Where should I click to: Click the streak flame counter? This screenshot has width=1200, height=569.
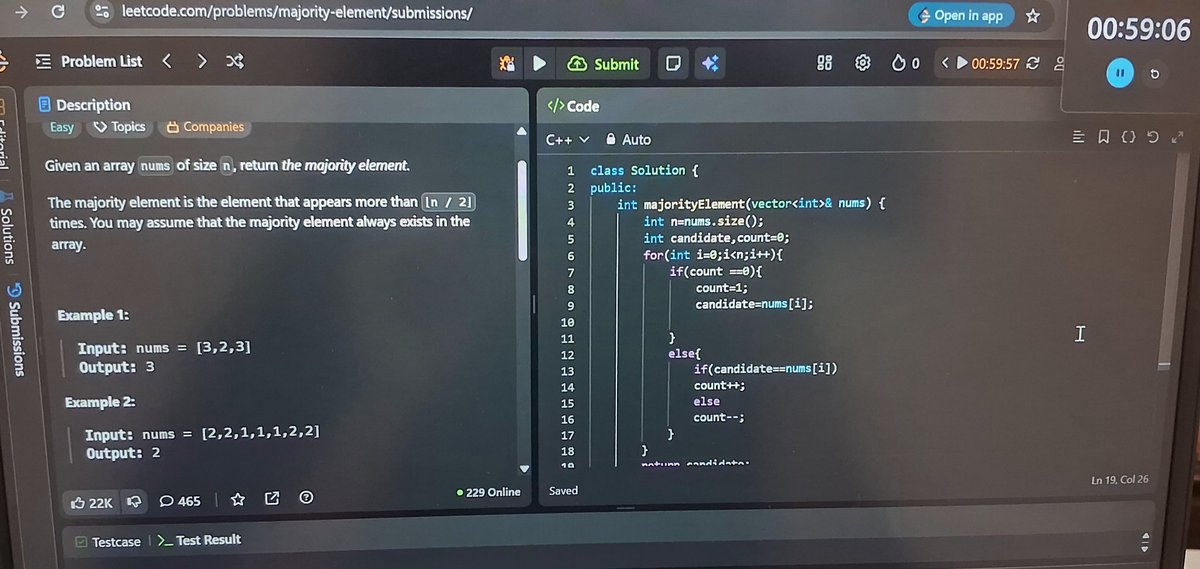point(905,63)
